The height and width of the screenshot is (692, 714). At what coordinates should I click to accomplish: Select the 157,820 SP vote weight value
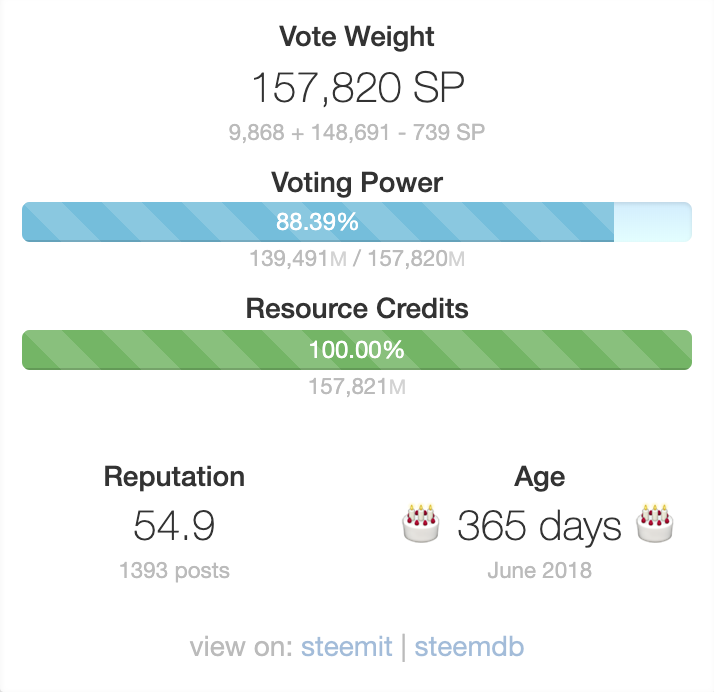pyautogui.click(x=357, y=87)
